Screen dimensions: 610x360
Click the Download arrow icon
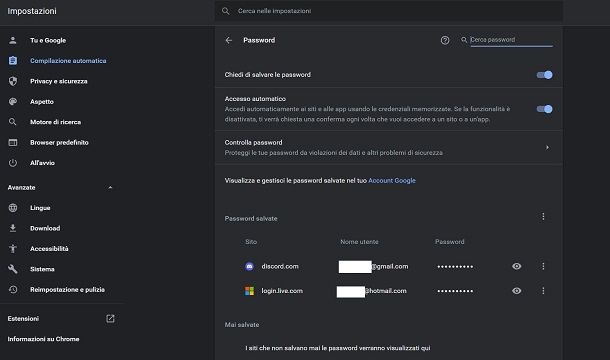[x=13, y=228]
